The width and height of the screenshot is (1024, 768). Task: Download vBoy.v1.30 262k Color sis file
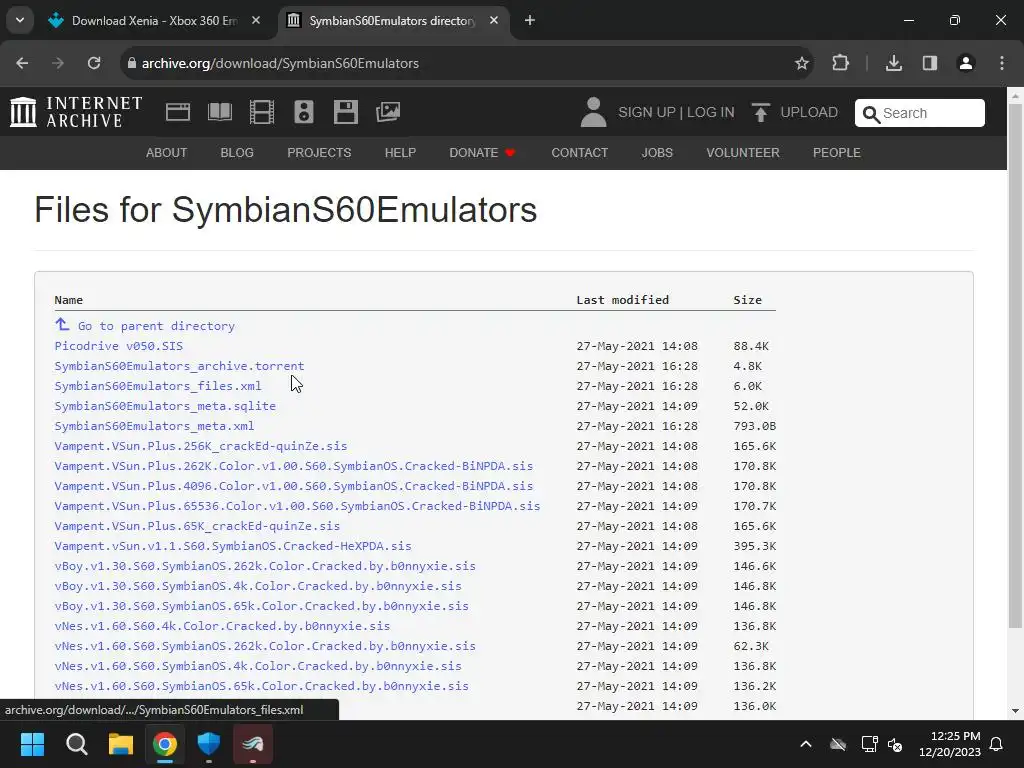point(264,566)
